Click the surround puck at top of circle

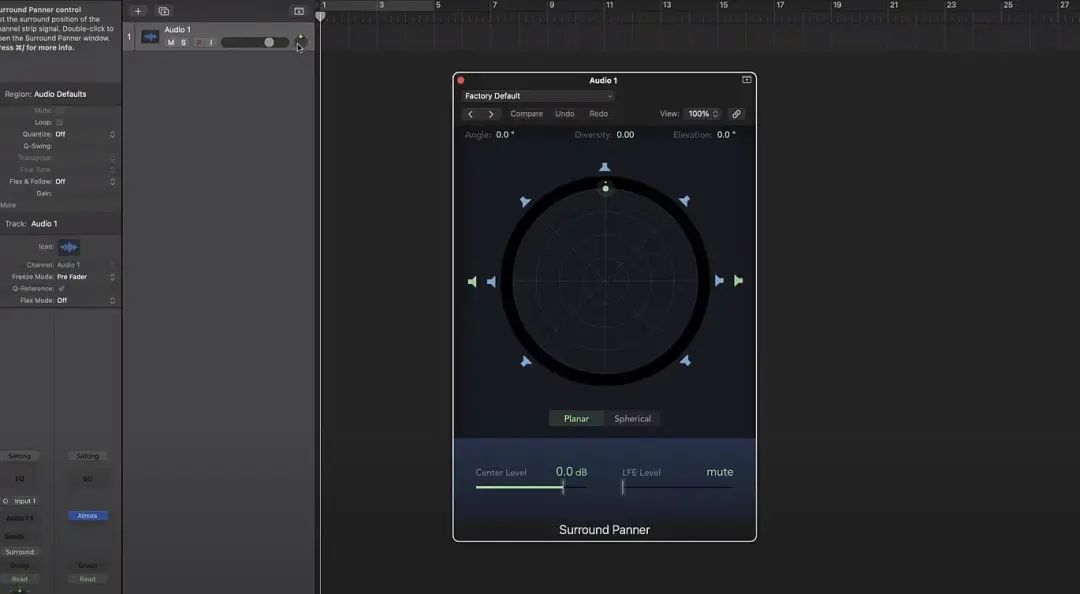(605, 188)
